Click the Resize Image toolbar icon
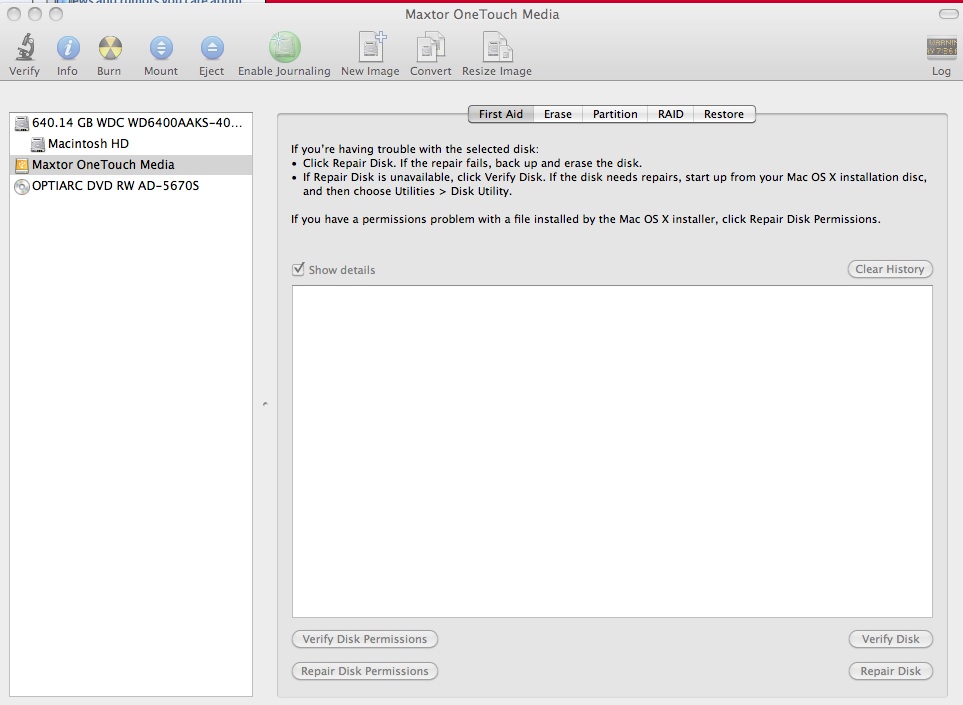 pos(497,47)
